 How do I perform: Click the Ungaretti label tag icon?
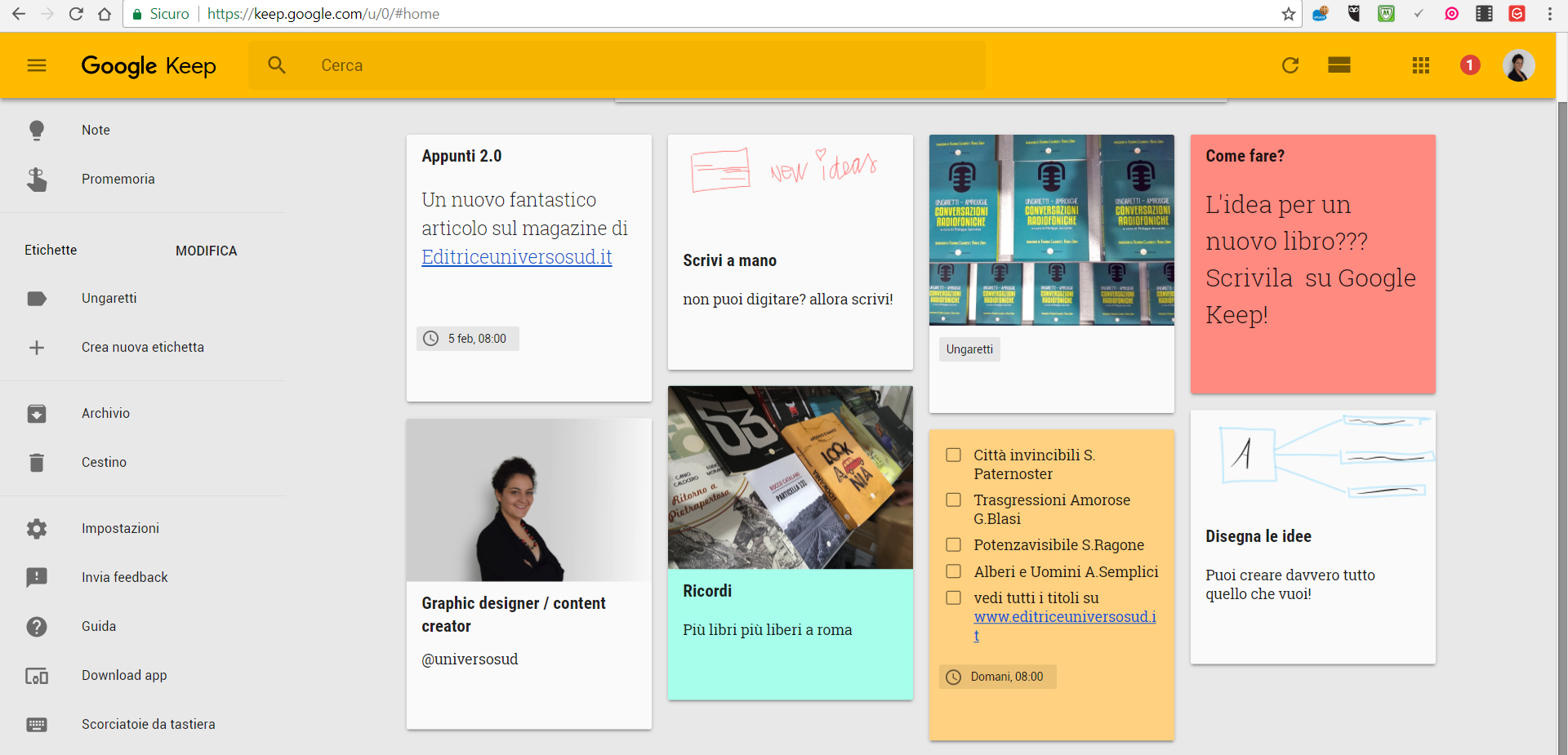[37, 299]
